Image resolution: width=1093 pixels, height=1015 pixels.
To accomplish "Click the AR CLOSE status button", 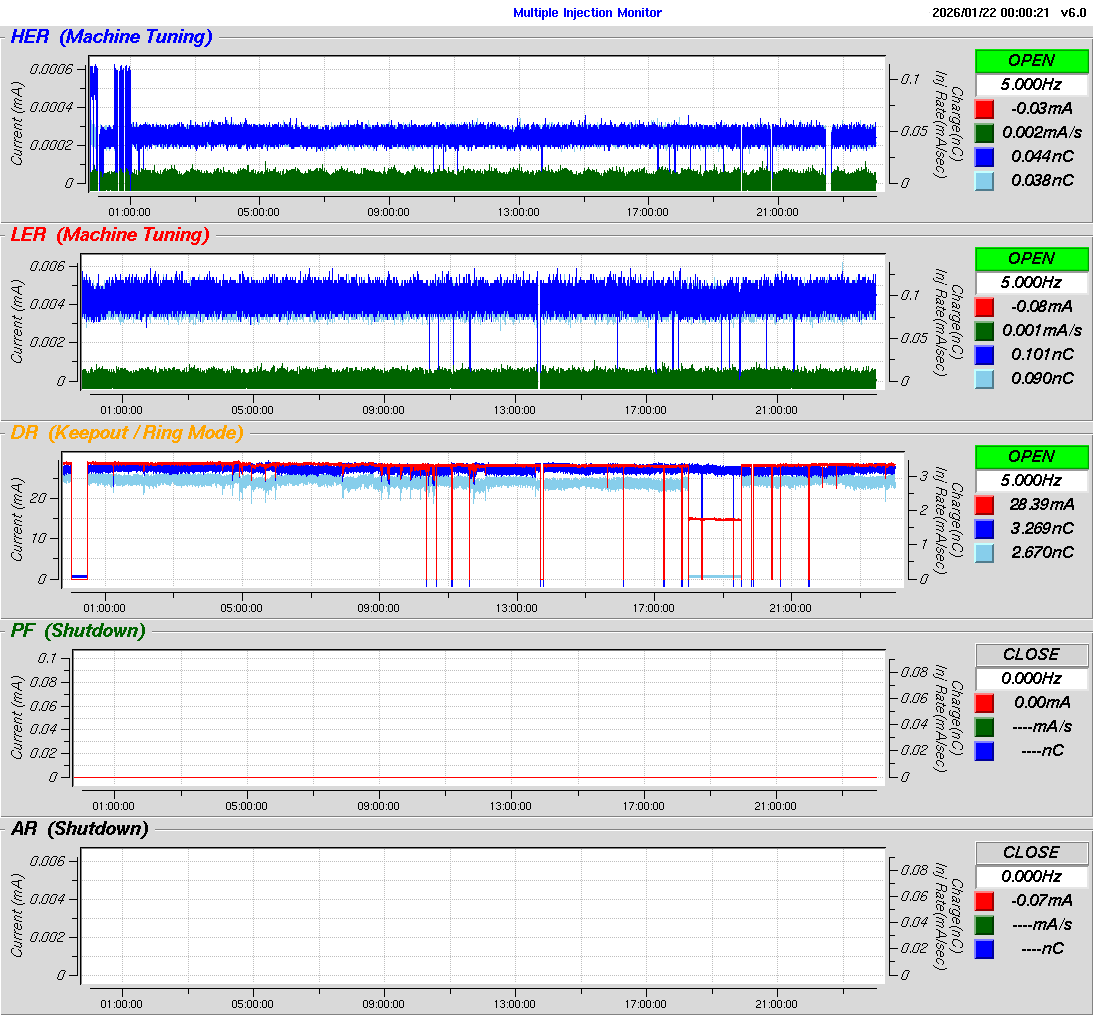I will click(1031, 853).
